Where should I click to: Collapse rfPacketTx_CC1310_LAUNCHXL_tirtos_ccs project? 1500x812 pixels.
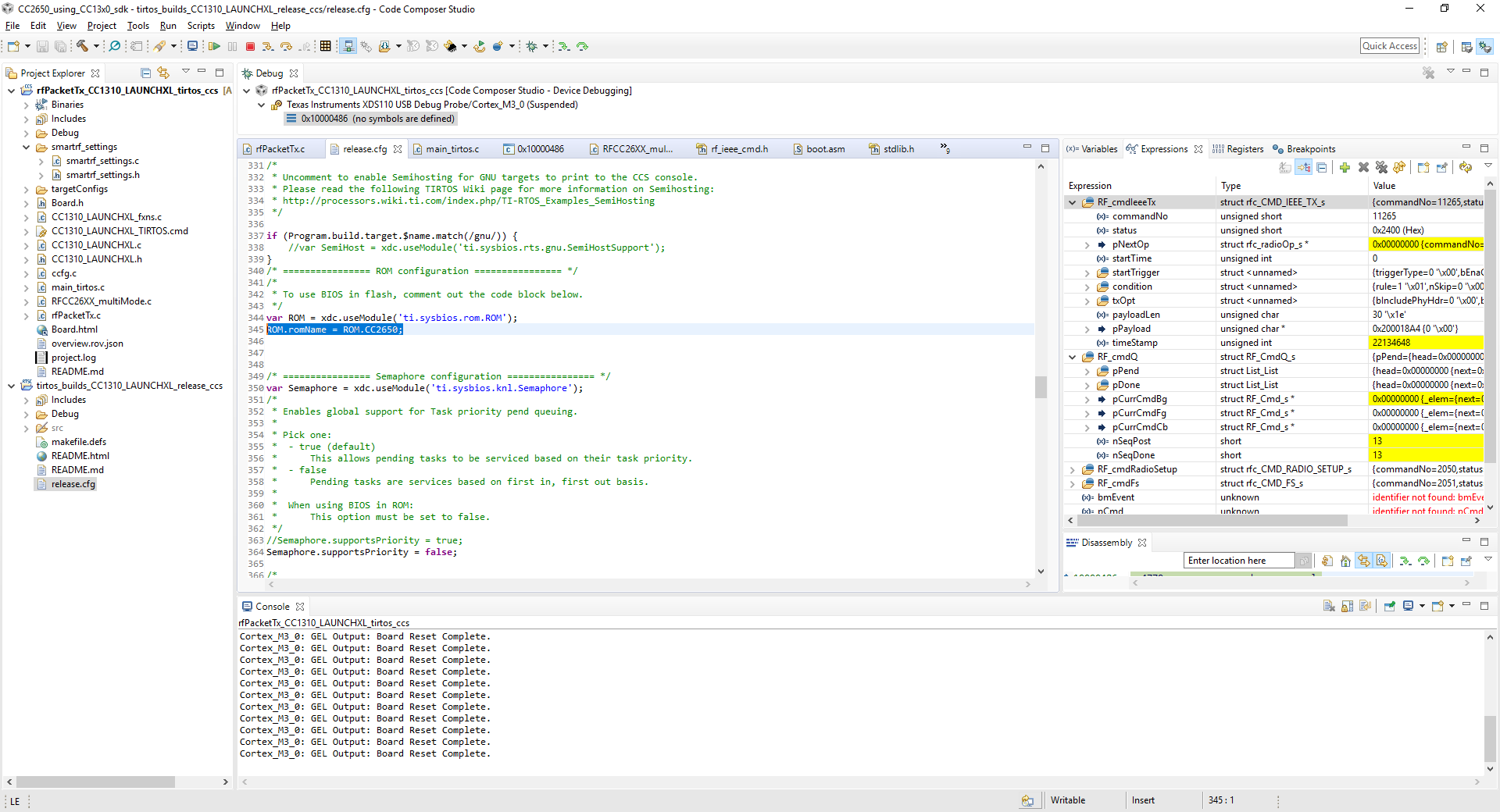(x=12, y=91)
